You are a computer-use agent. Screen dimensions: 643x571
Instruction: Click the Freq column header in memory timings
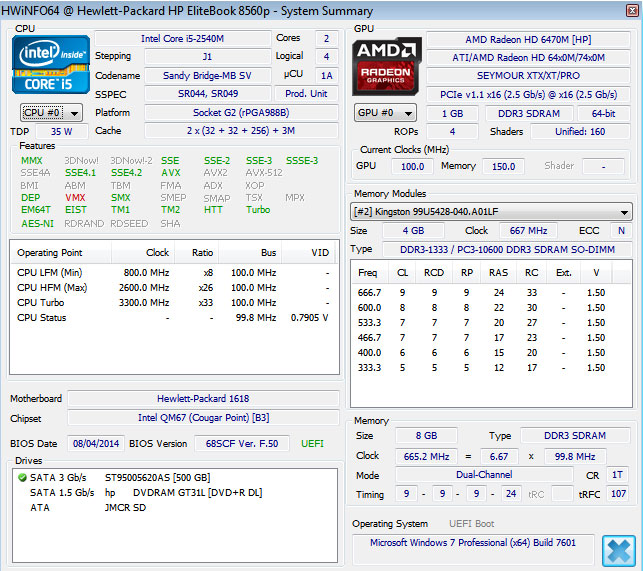[368, 273]
